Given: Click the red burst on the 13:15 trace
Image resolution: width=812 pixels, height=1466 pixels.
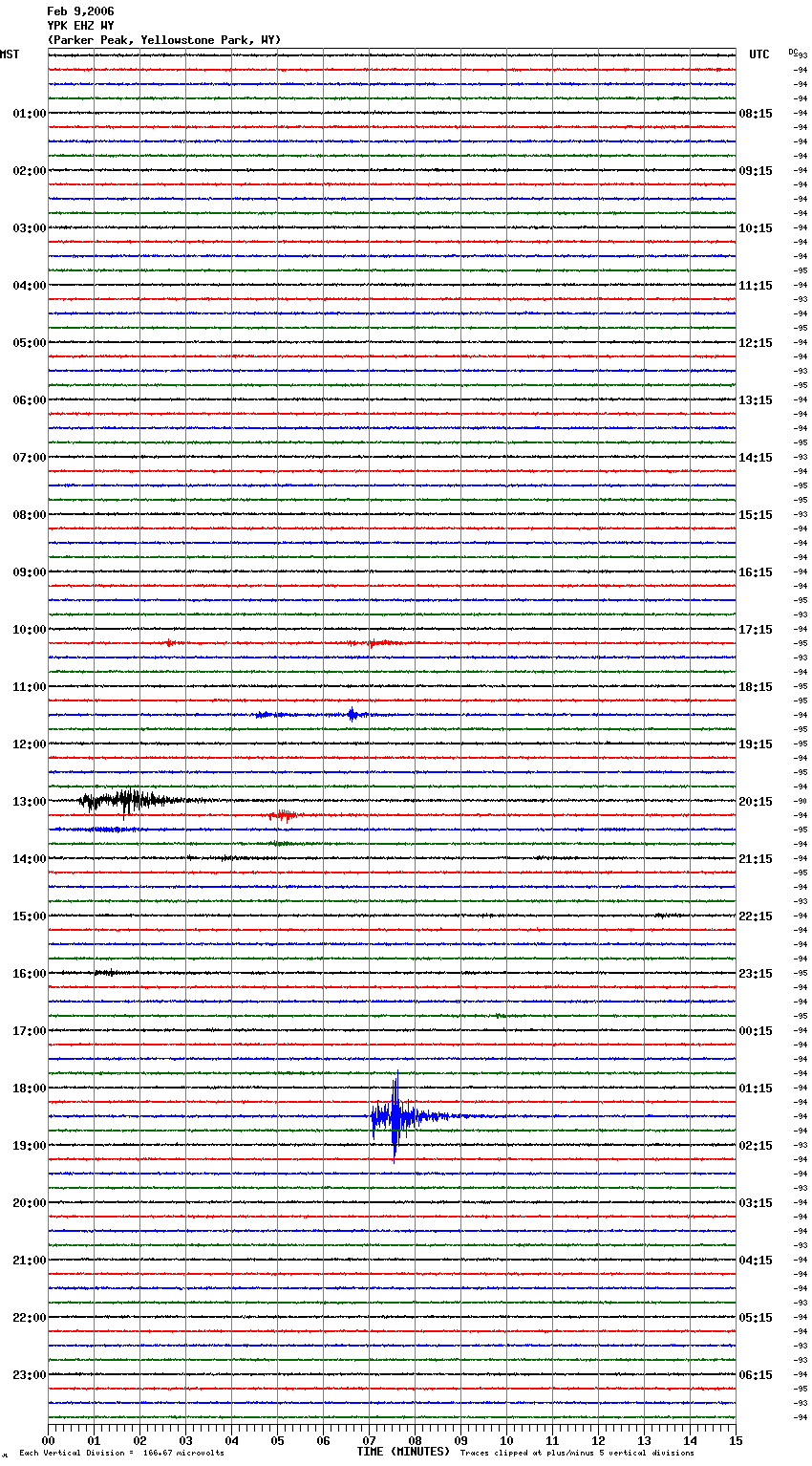Looking at the screenshot, I should [x=284, y=815].
